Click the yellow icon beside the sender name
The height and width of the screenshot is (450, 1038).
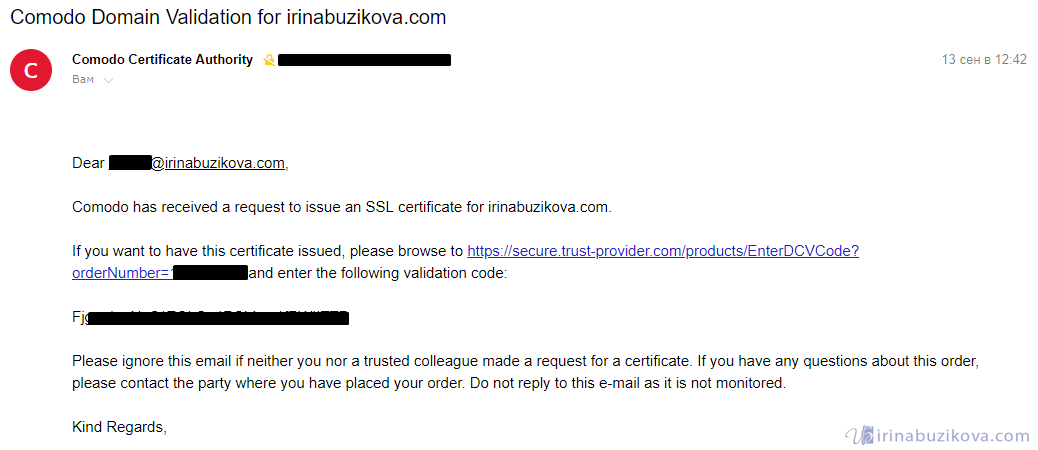coord(268,60)
